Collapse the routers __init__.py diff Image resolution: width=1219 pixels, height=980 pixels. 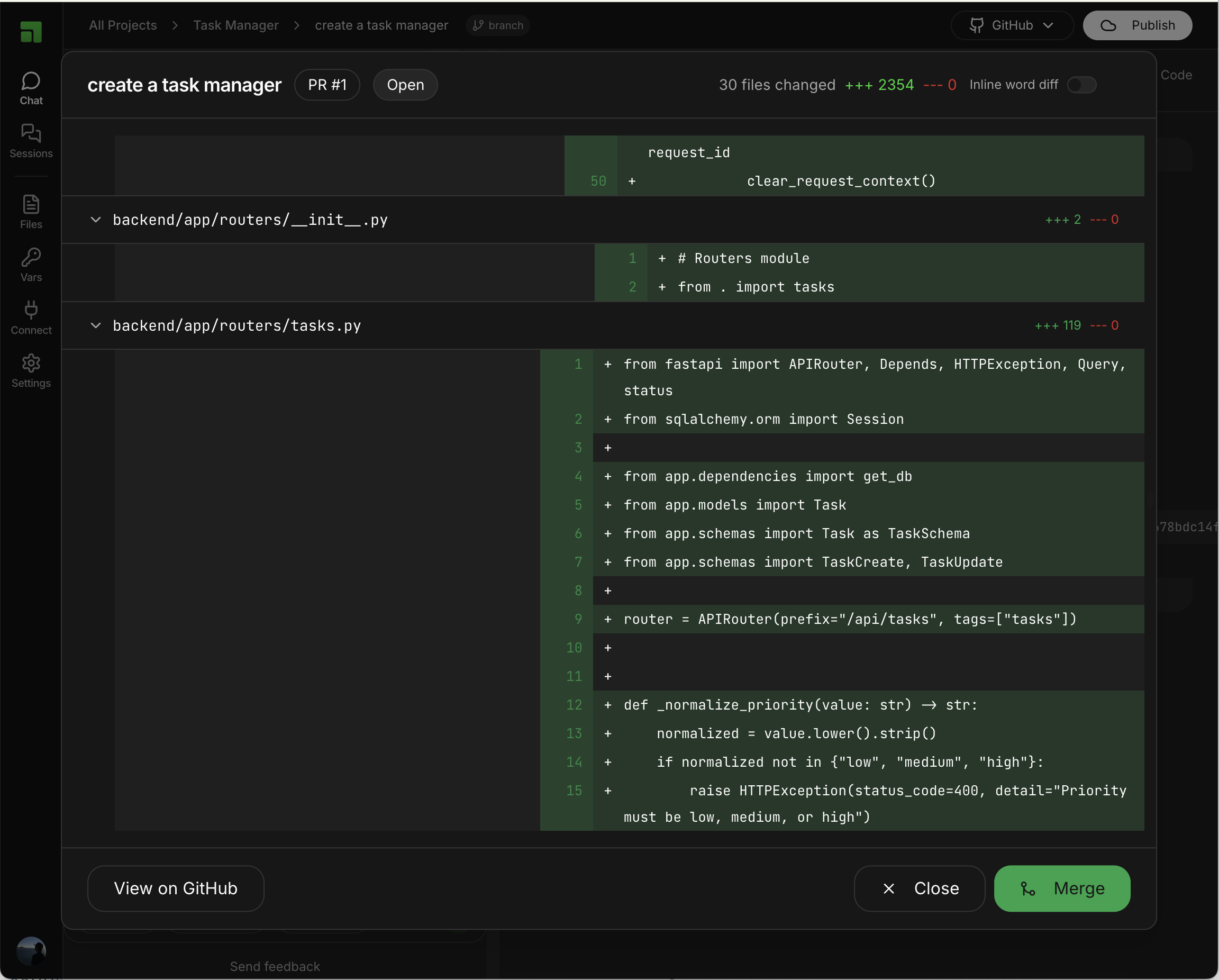pos(96,220)
